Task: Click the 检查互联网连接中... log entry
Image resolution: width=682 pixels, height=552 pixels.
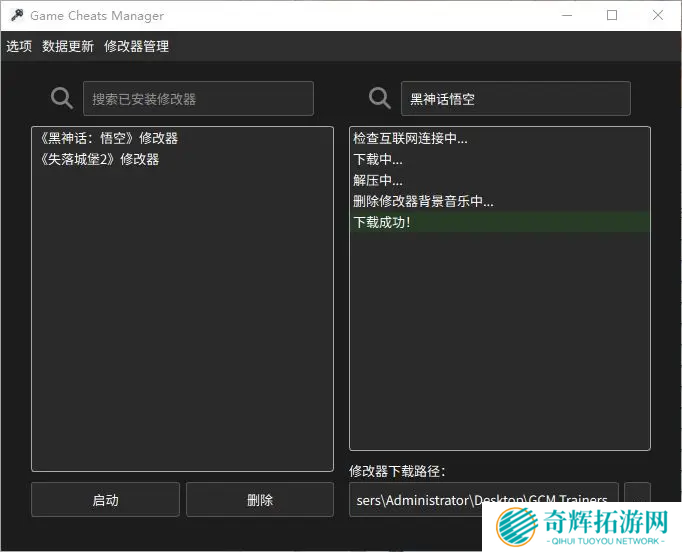Action: point(410,138)
